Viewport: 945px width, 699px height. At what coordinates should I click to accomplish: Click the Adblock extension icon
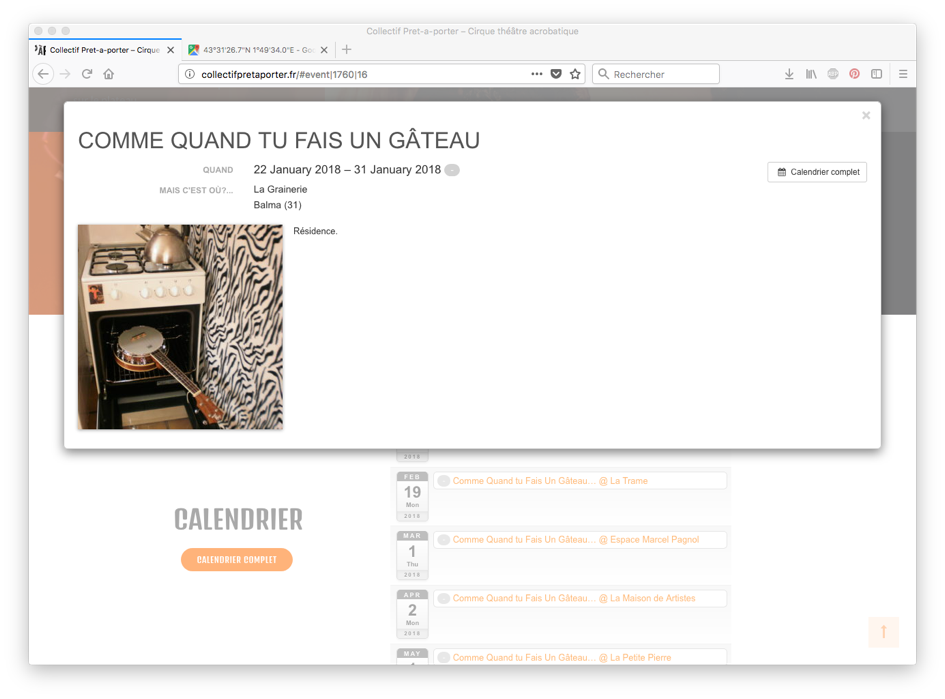(x=833, y=74)
